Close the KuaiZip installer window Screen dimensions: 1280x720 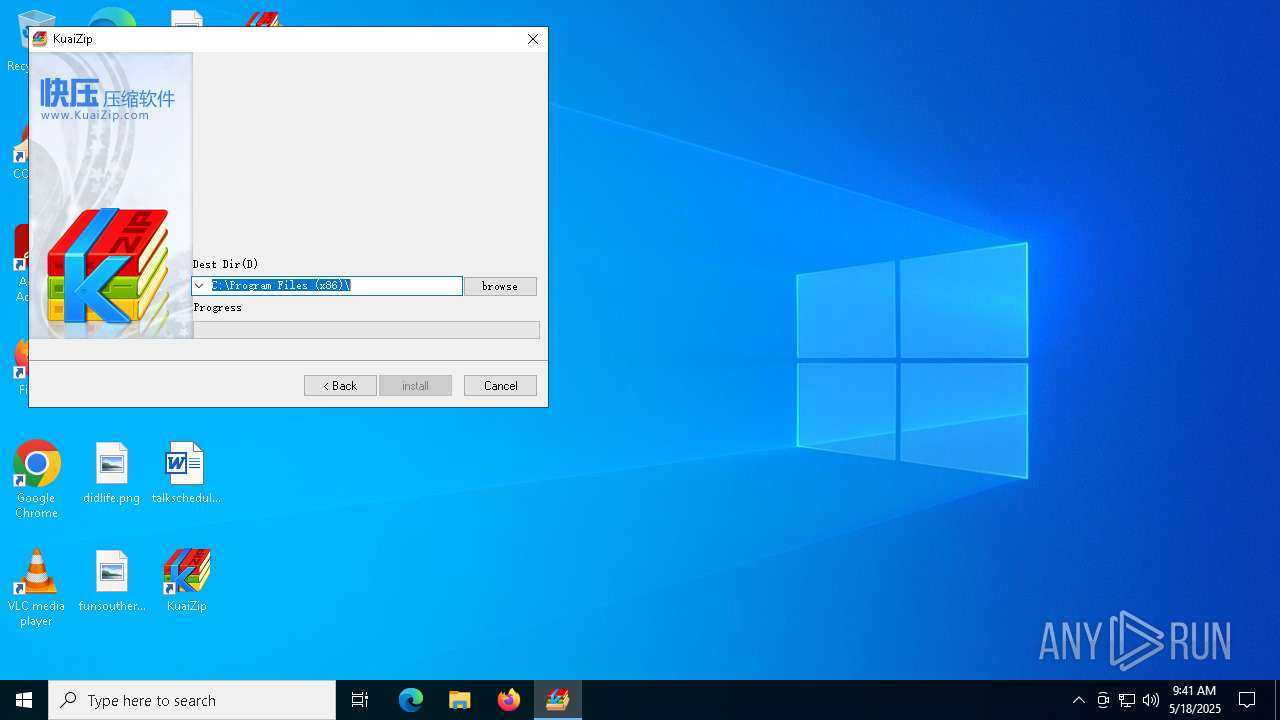coord(533,39)
